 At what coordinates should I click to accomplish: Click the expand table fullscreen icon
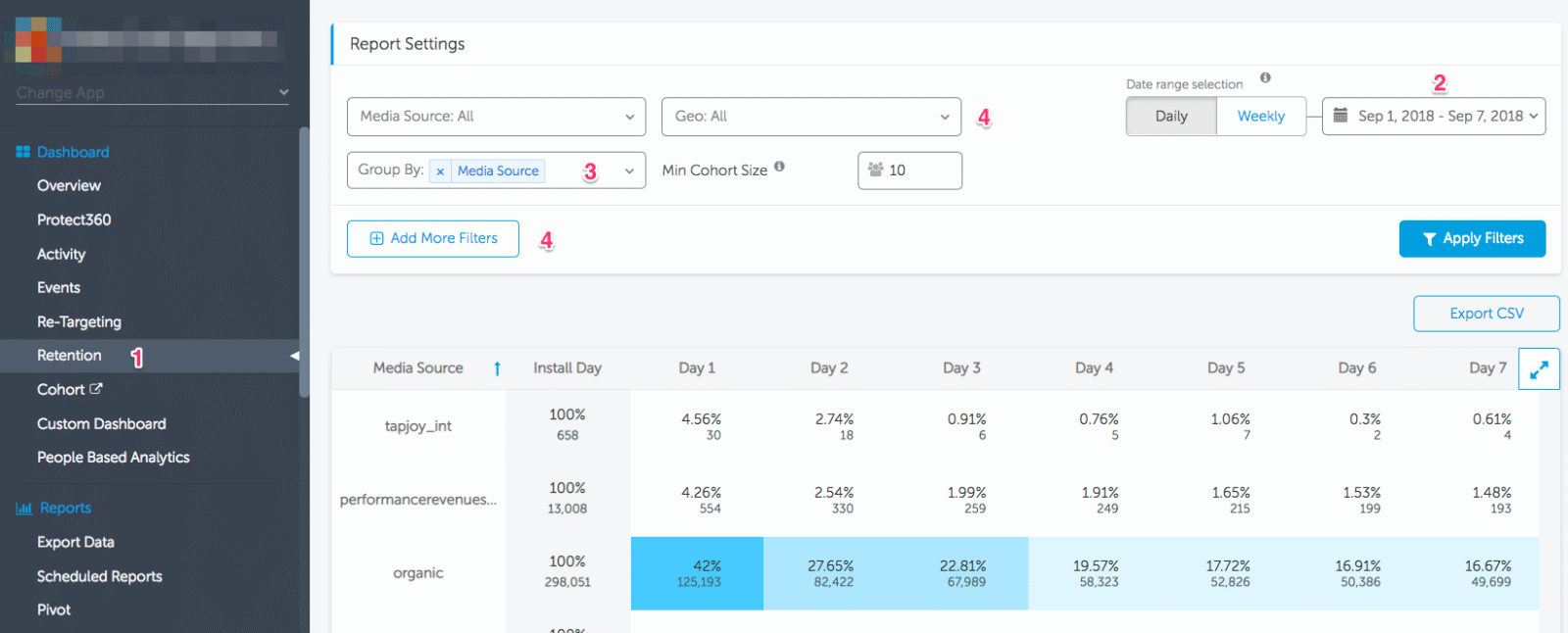tap(1539, 369)
